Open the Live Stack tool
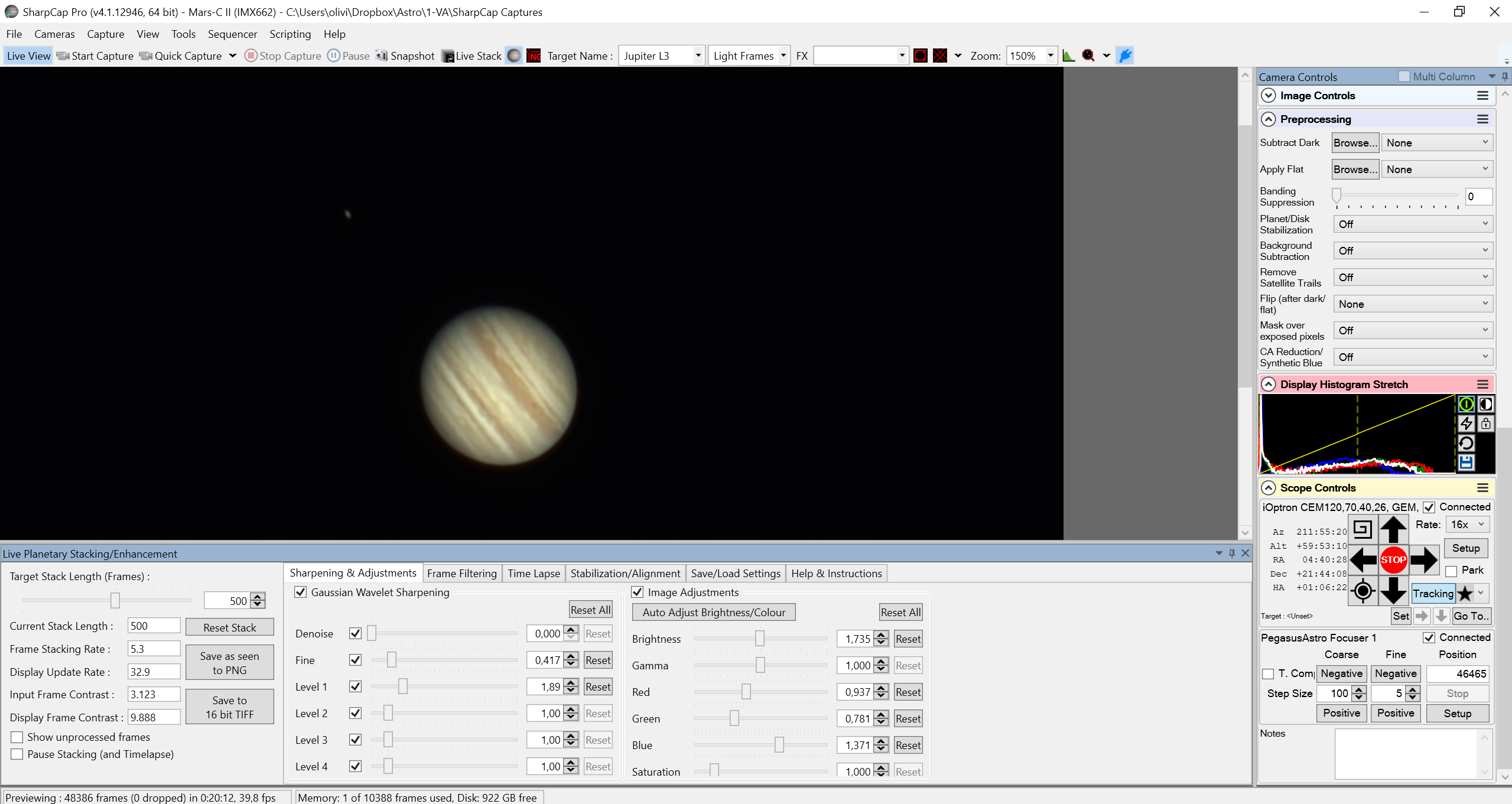 point(472,56)
